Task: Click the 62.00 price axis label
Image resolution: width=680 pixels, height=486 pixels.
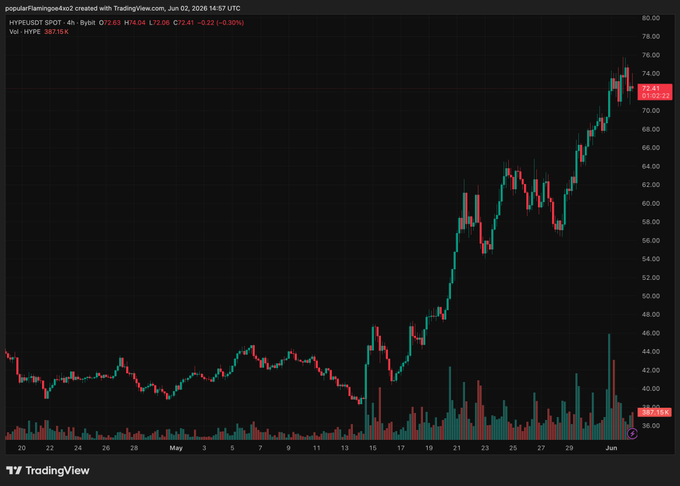Action: pos(651,185)
